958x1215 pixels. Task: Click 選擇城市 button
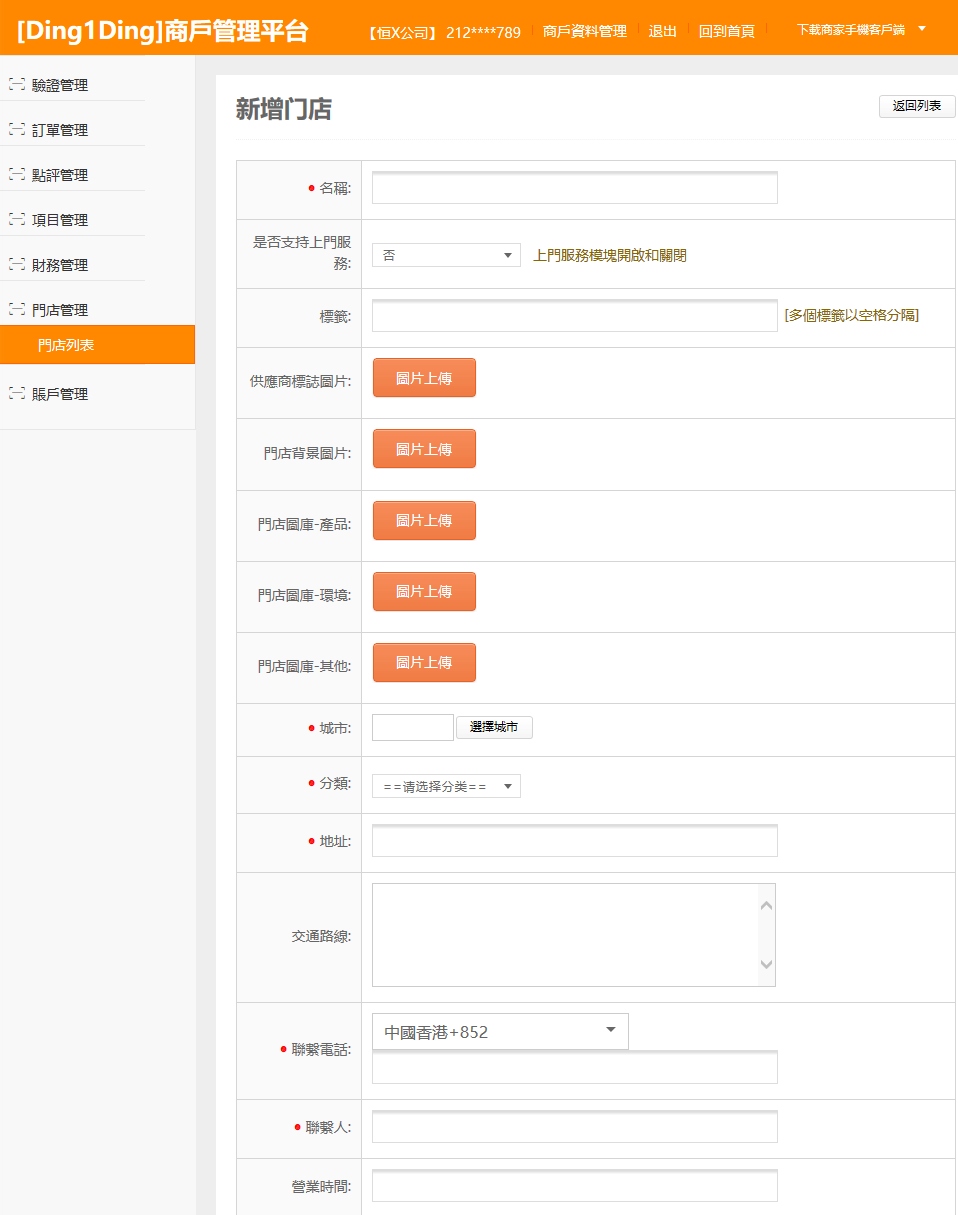[494, 727]
